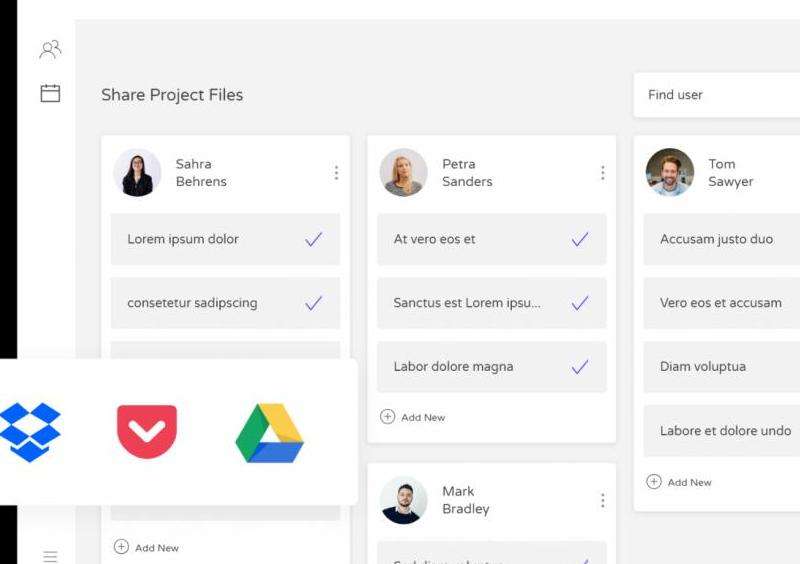The image size is (800, 564).
Task: Click Mark Bradley avatar photo
Action: coord(404,500)
